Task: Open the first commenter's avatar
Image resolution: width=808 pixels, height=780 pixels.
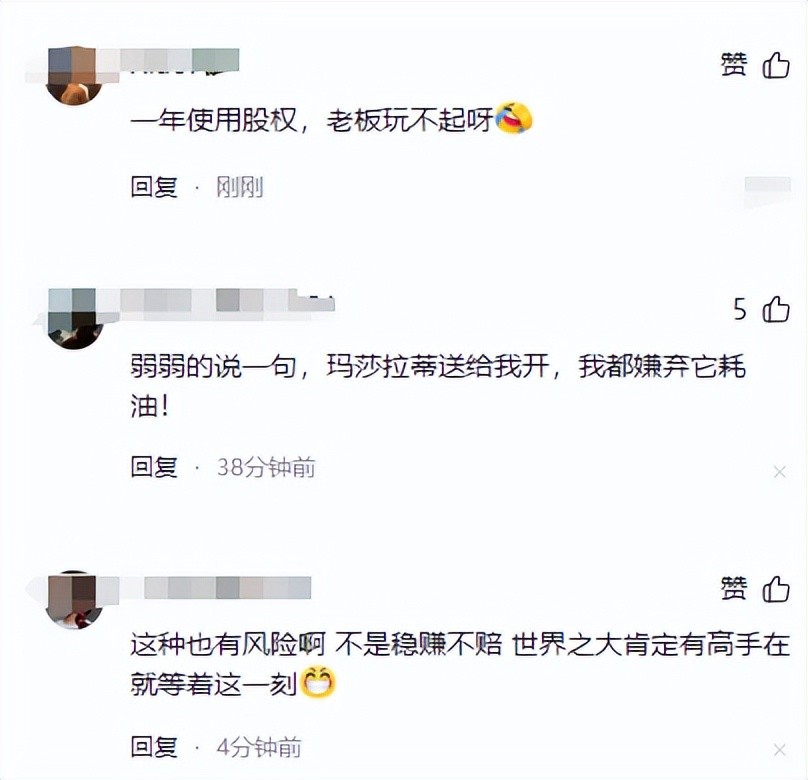Action: pos(74,75)
